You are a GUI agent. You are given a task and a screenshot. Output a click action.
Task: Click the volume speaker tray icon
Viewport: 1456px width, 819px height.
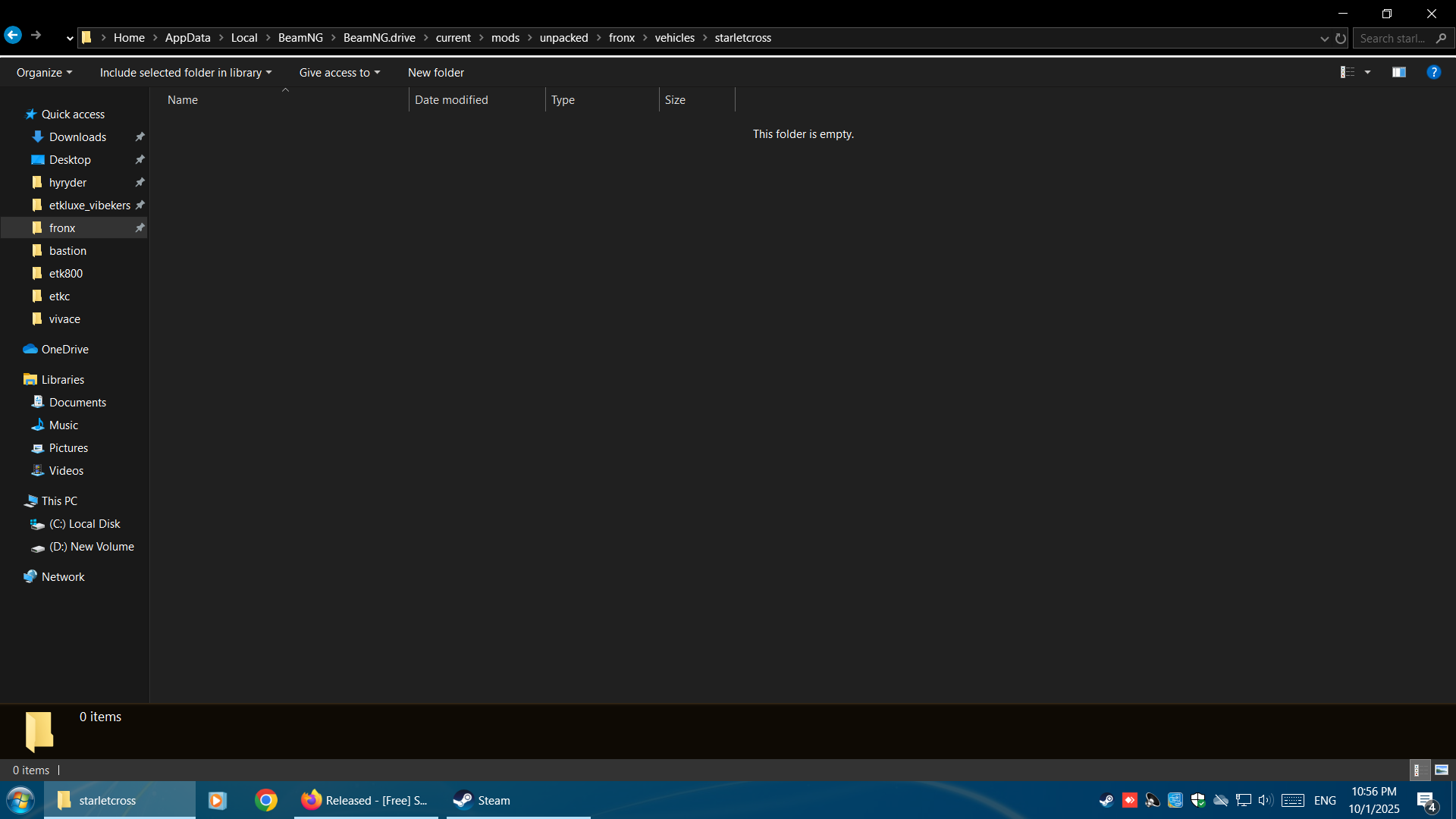(1264, 800)
